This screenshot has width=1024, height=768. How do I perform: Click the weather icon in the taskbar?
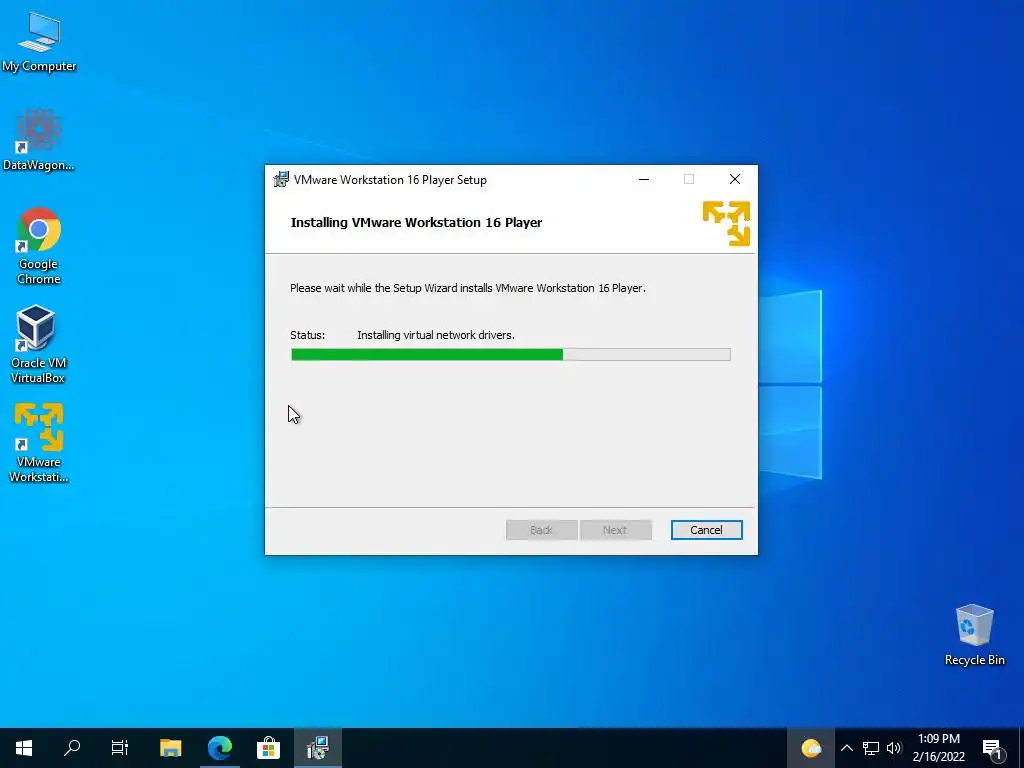[810, 748]
